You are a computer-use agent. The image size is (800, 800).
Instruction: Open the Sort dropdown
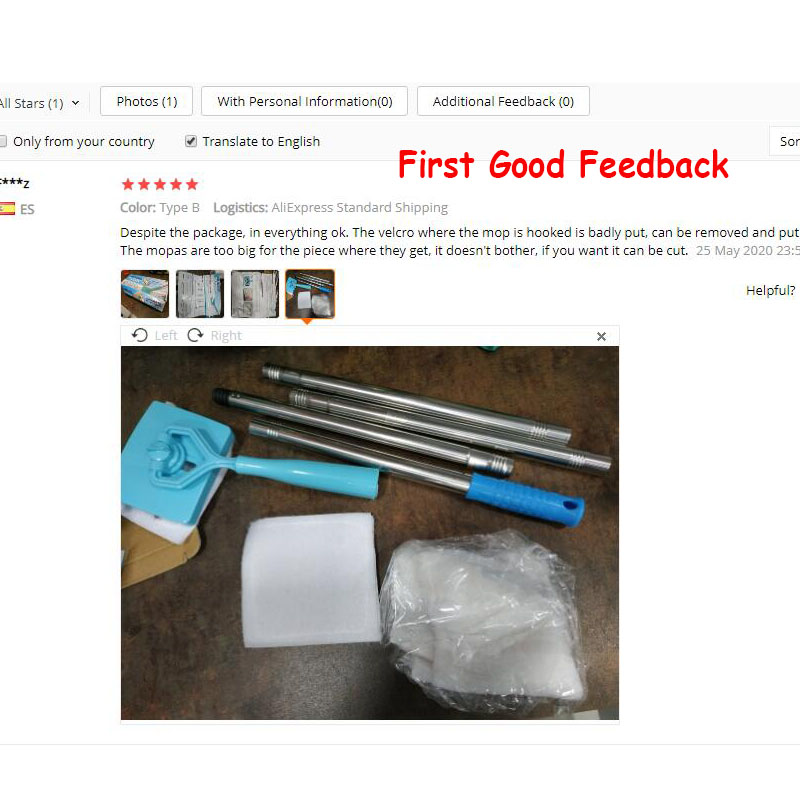pyautogui.click(x=785, y=141)
